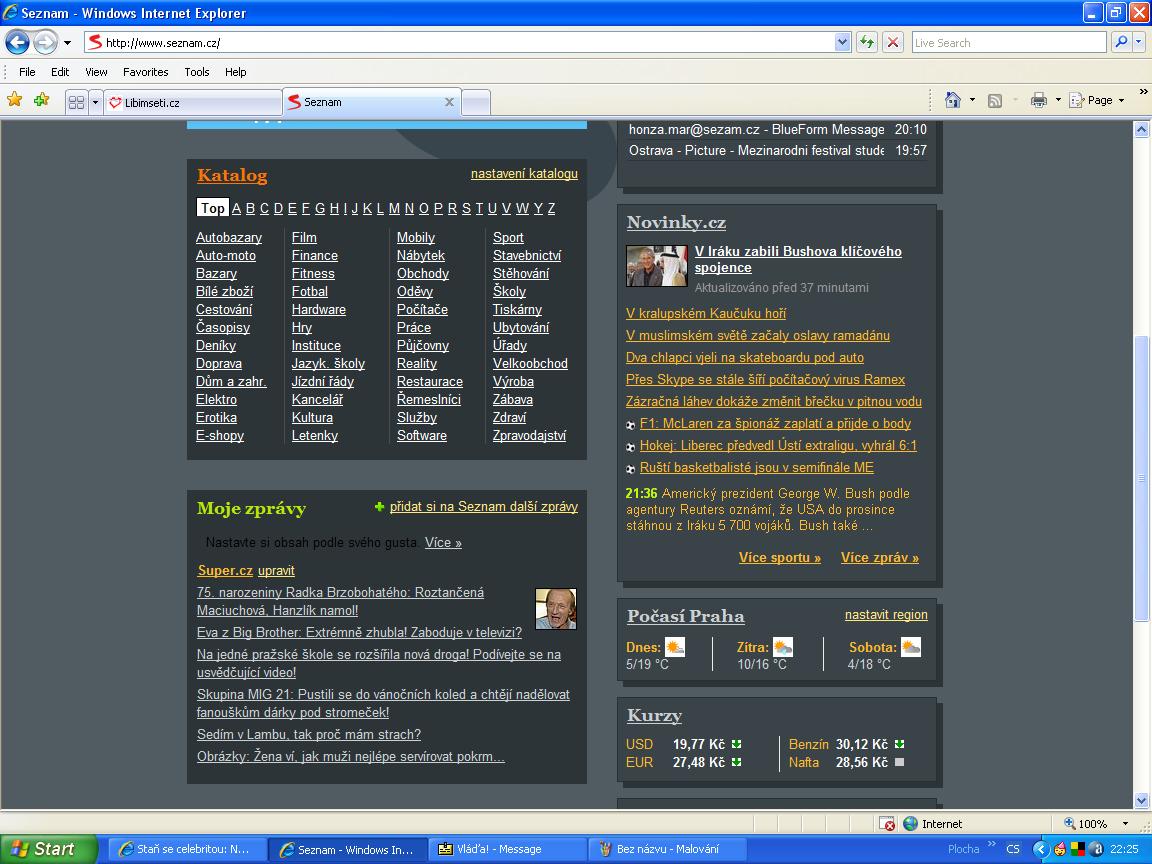Click the nastavení katalogu link
1152x864 pixels.
point(524,173)
